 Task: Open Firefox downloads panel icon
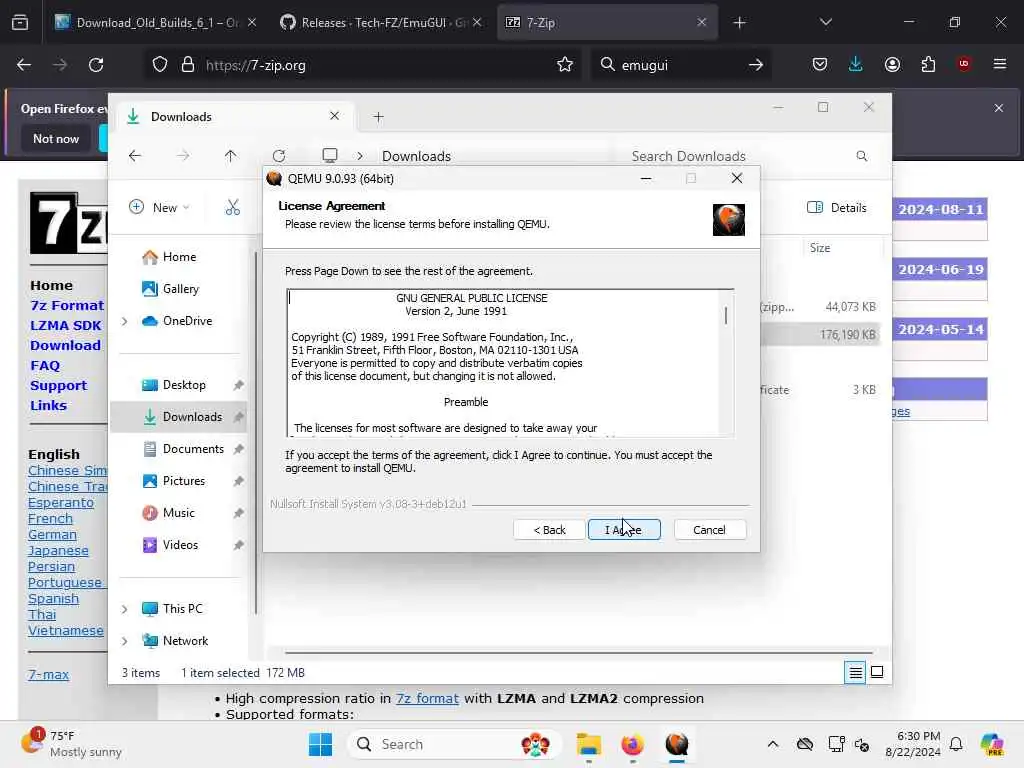click(856, 65)
